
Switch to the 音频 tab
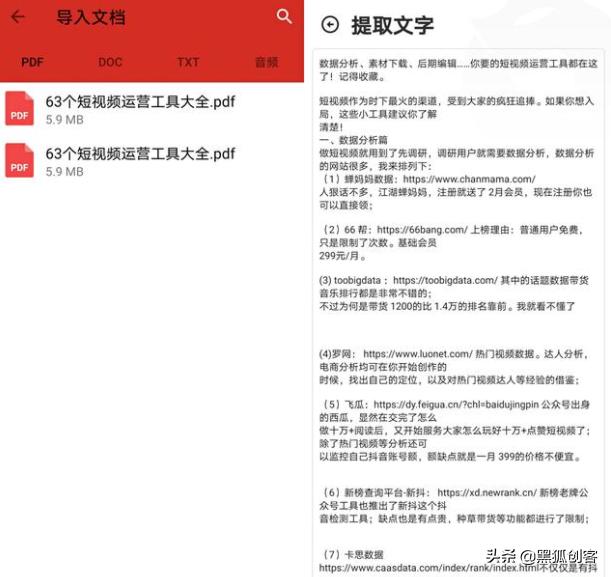[267, 62]
